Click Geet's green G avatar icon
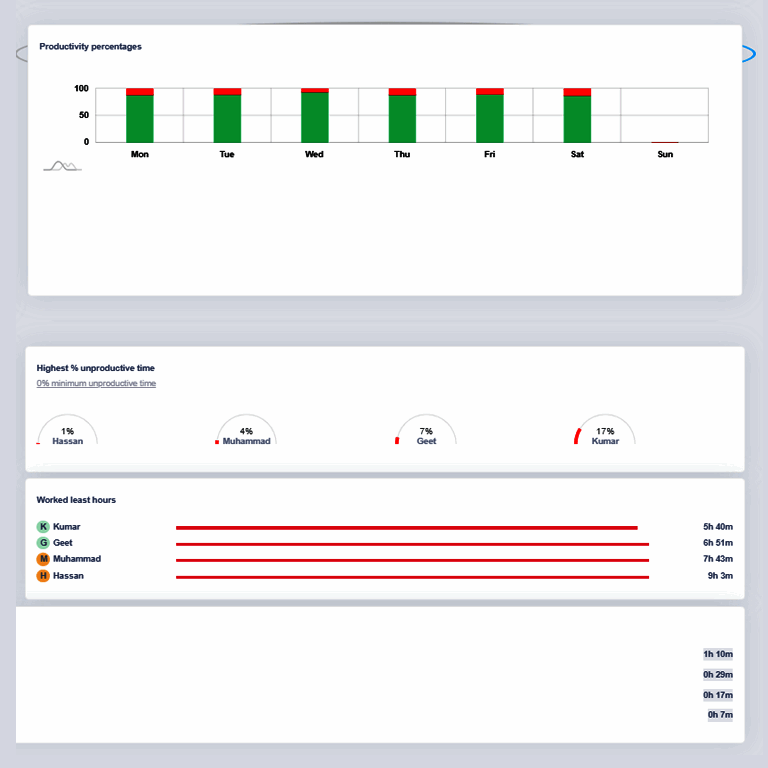768x768 pixels. [x=43, y=543]
